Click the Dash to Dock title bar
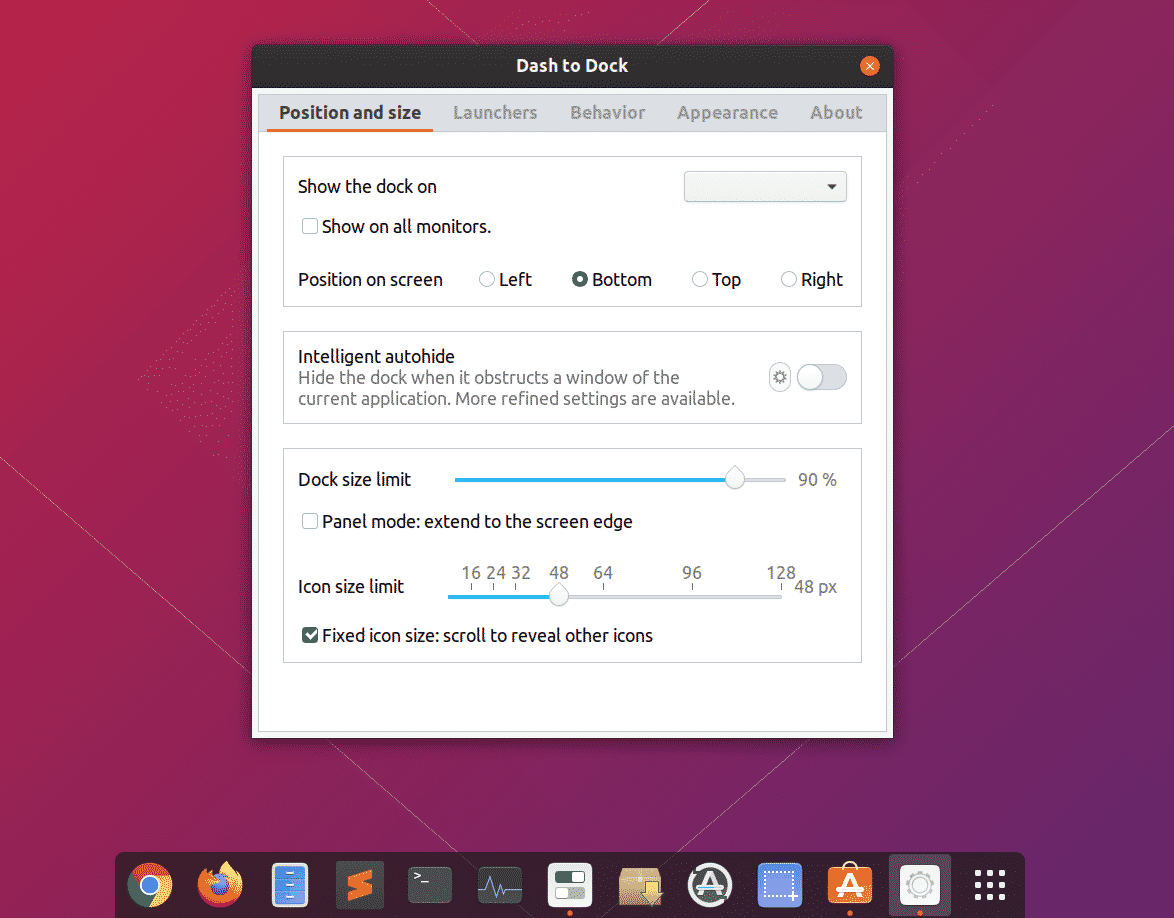This screenshot has height=918, width=1174. [572, 66]
